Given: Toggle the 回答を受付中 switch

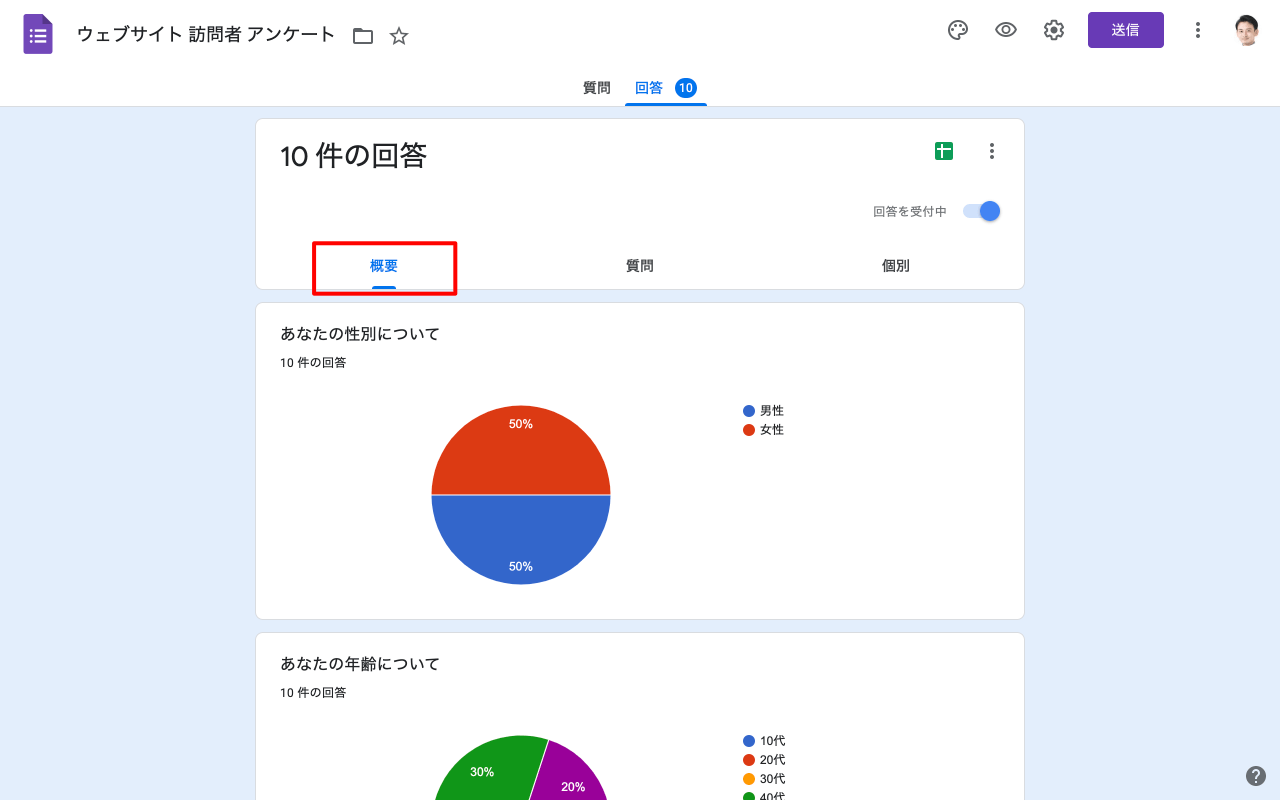Looking at the screenshot, I should (x=982, y=211).
